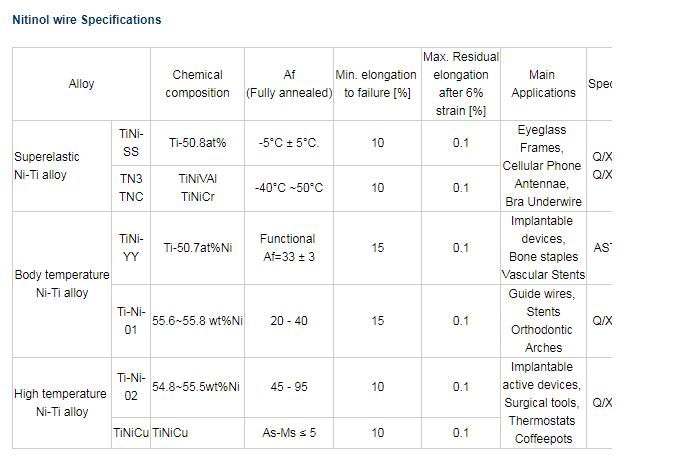Select the TiNiVAl TiNiCr composition cell
The width and height of the screenshot is (689, 463).
pos(197,188)
